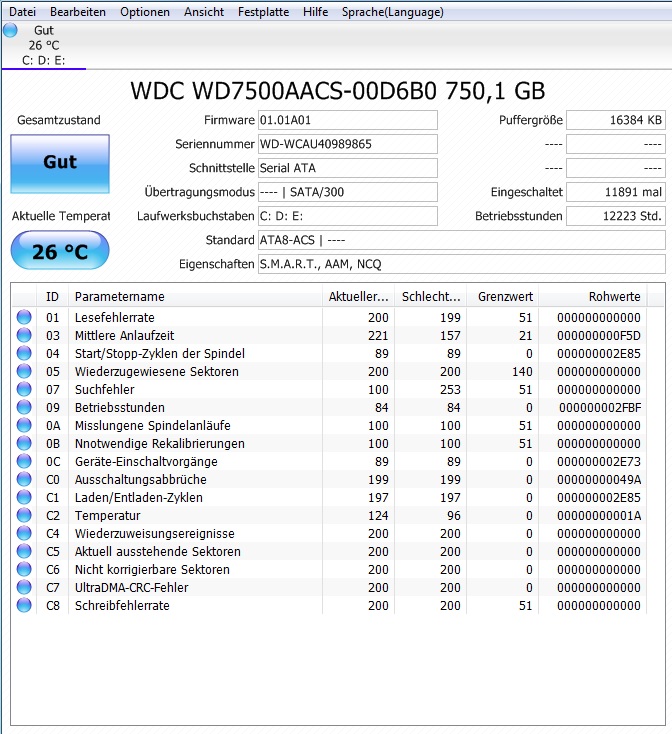Click worst value 157 in Mittlere Anlaufzeit row
The height and width of the screenshot is (734, 672).
[x=450, y=336]
